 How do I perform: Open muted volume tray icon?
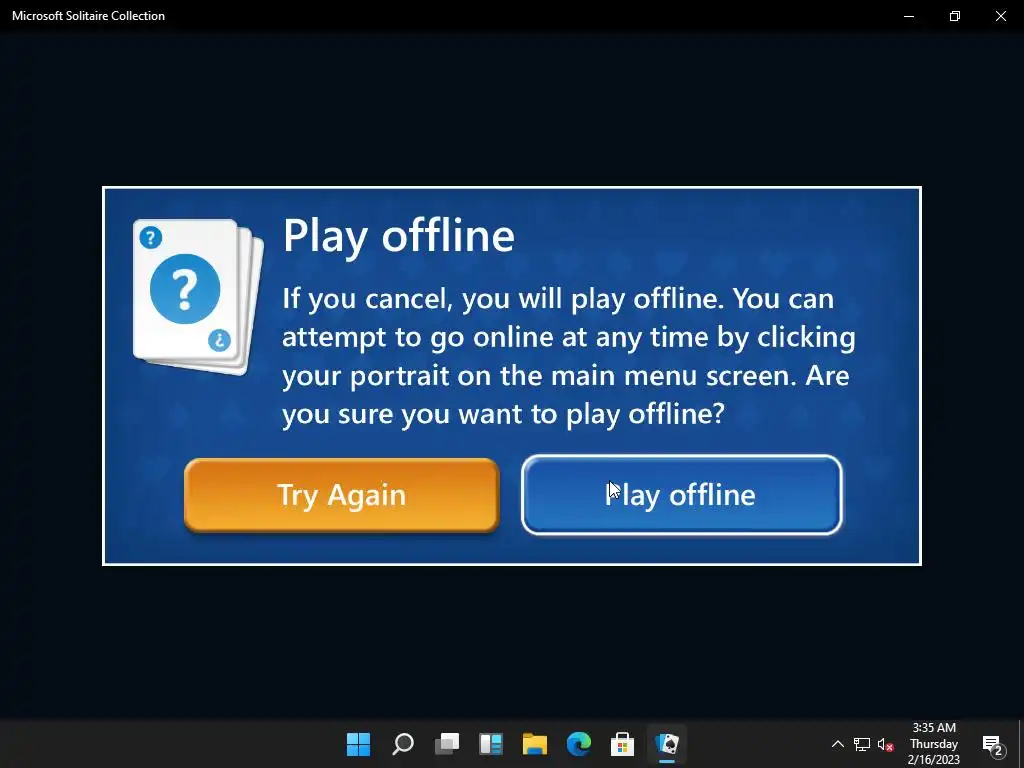885,744
